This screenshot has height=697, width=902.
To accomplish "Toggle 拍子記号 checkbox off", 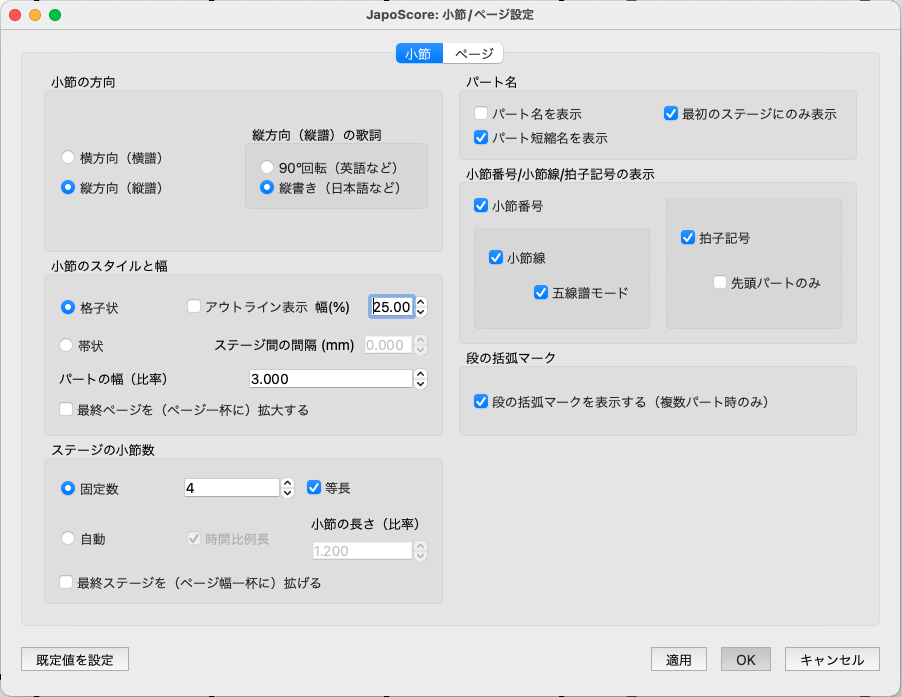I will pos(687,238).
